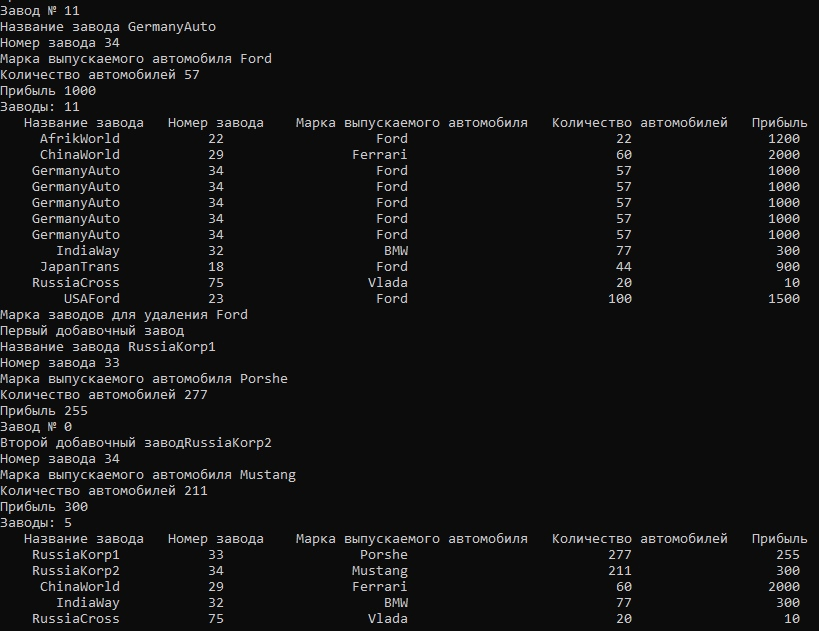Select "211" cell in RussiaKorp2 table row
Viewport: 819px width, 631px height.
[620, 571]
